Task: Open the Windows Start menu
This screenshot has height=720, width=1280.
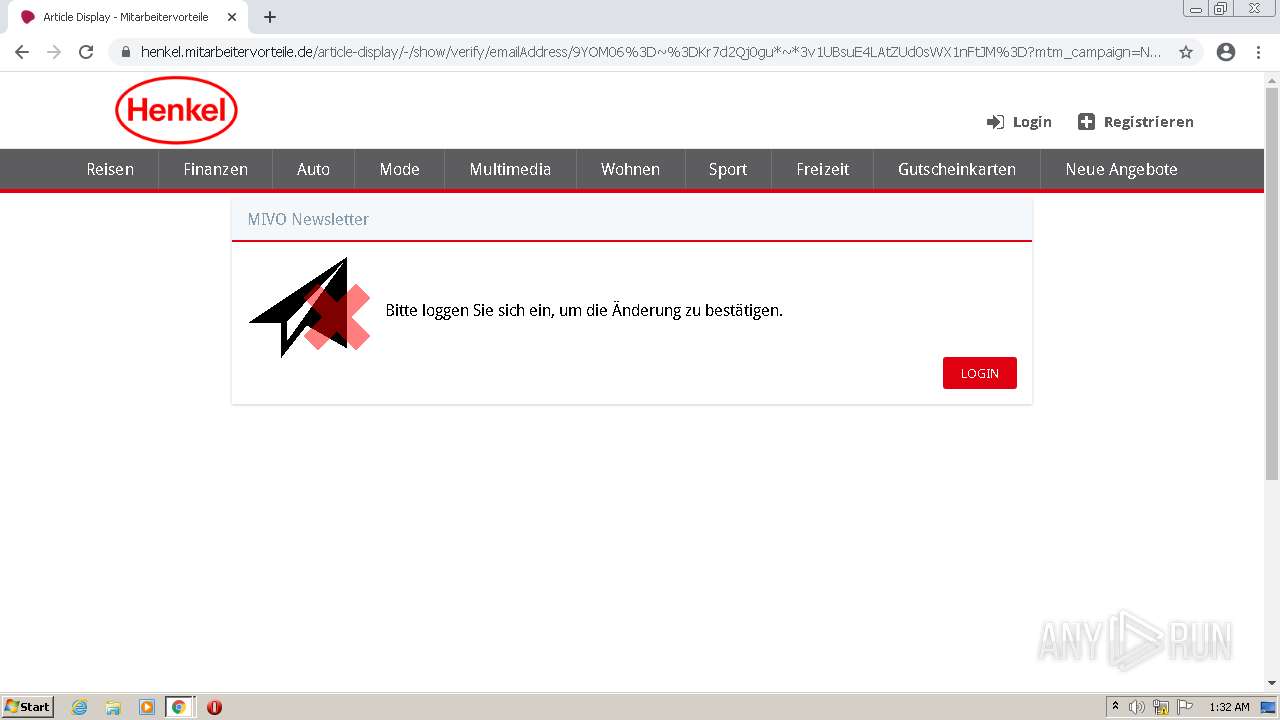Action: coord(28,707)
